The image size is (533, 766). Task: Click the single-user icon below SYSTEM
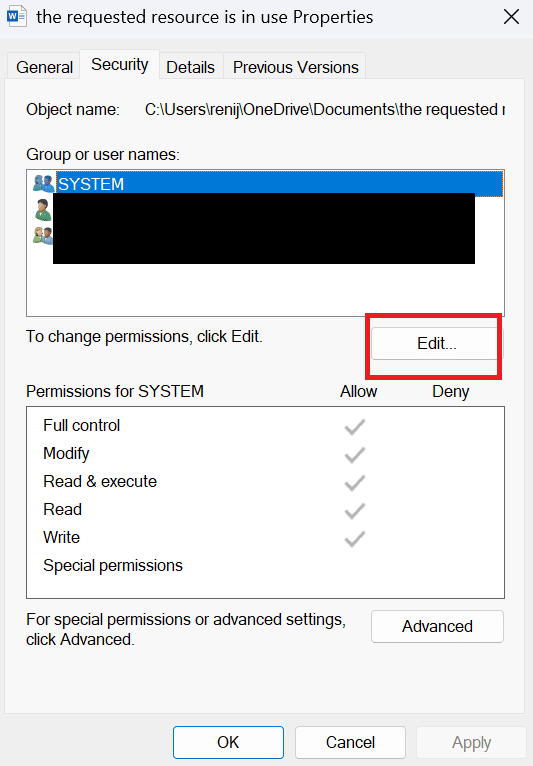[x=43, y=210]
